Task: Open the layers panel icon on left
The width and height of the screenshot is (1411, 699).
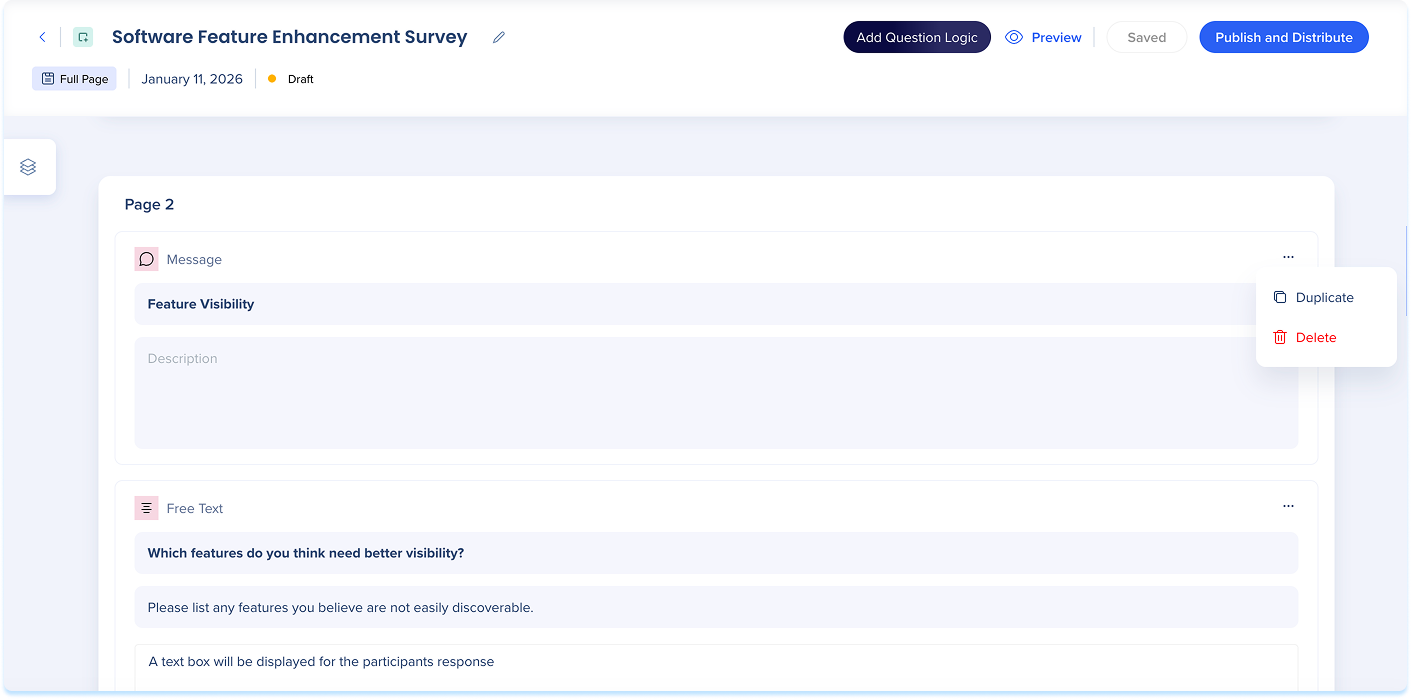Action: tap(28, 167)
